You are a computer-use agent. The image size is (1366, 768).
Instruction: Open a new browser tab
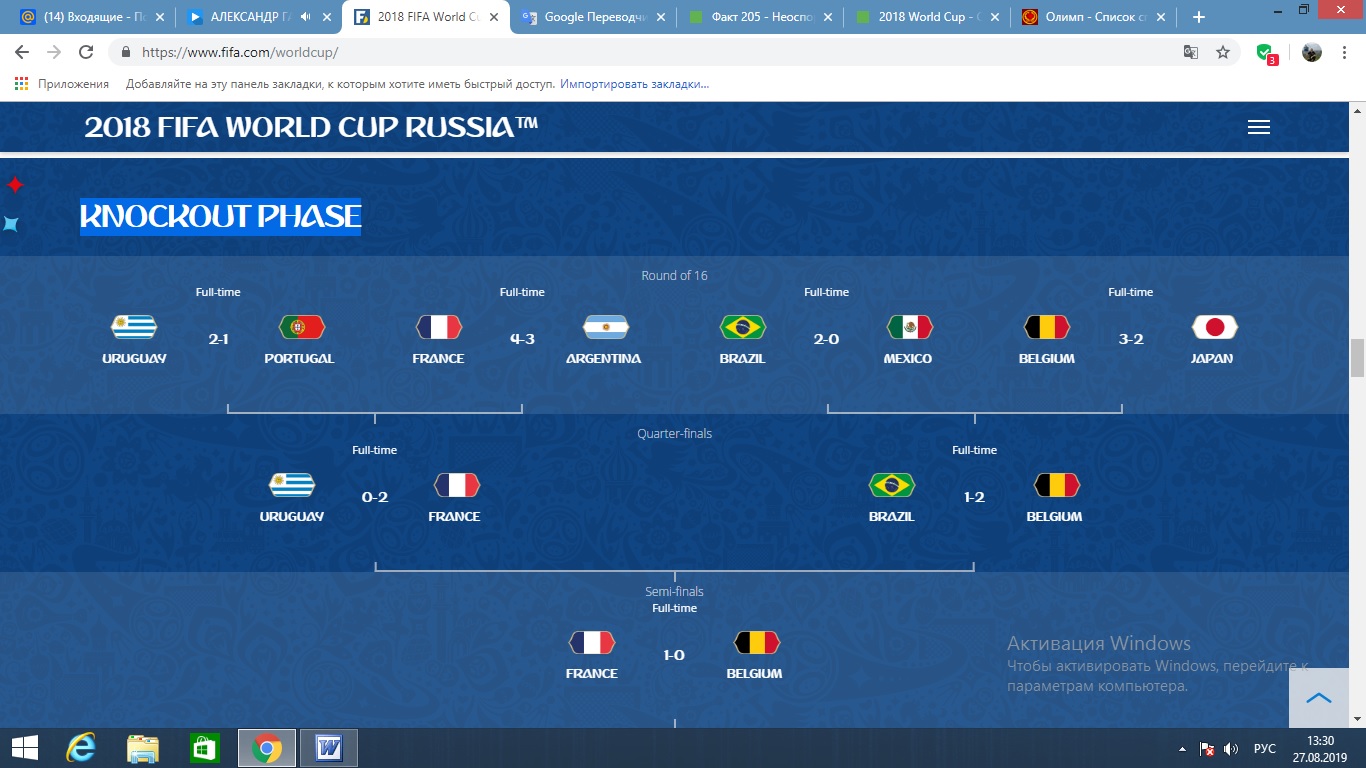click(x=1199, y=17)
